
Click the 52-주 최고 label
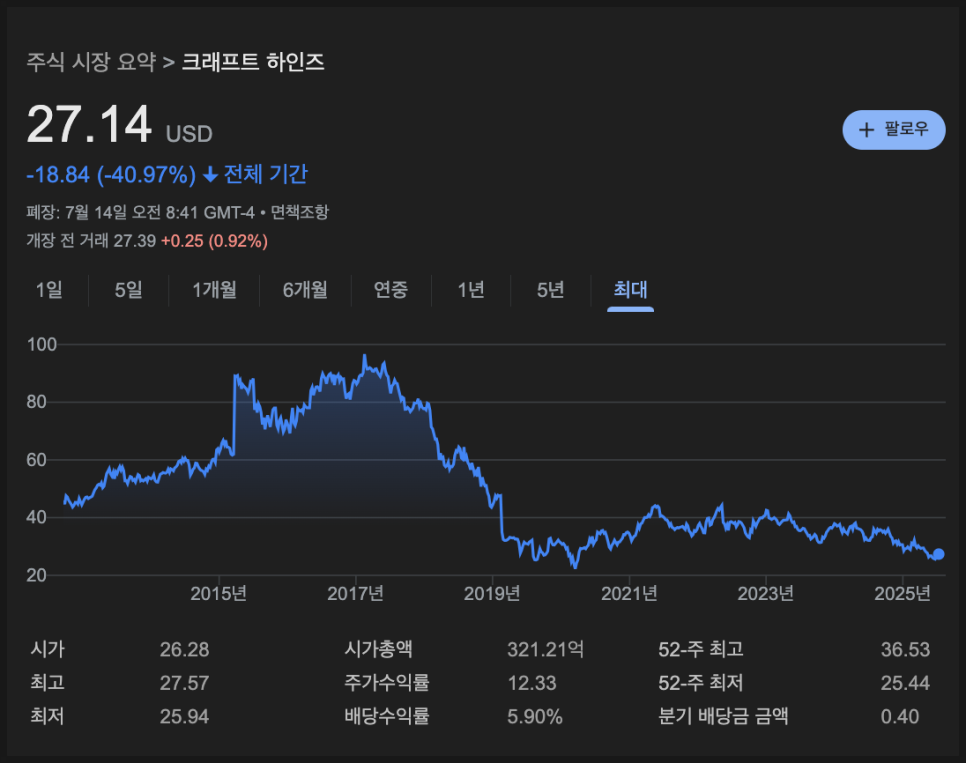coord(701,649)
